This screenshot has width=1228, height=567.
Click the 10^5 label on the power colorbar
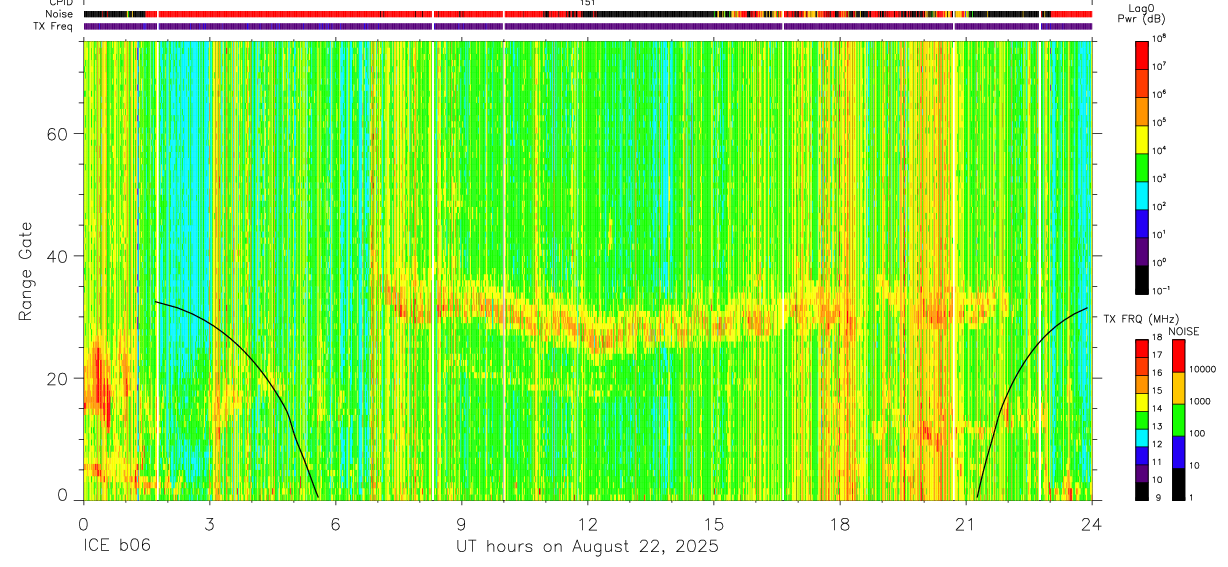click(1160, 122)
